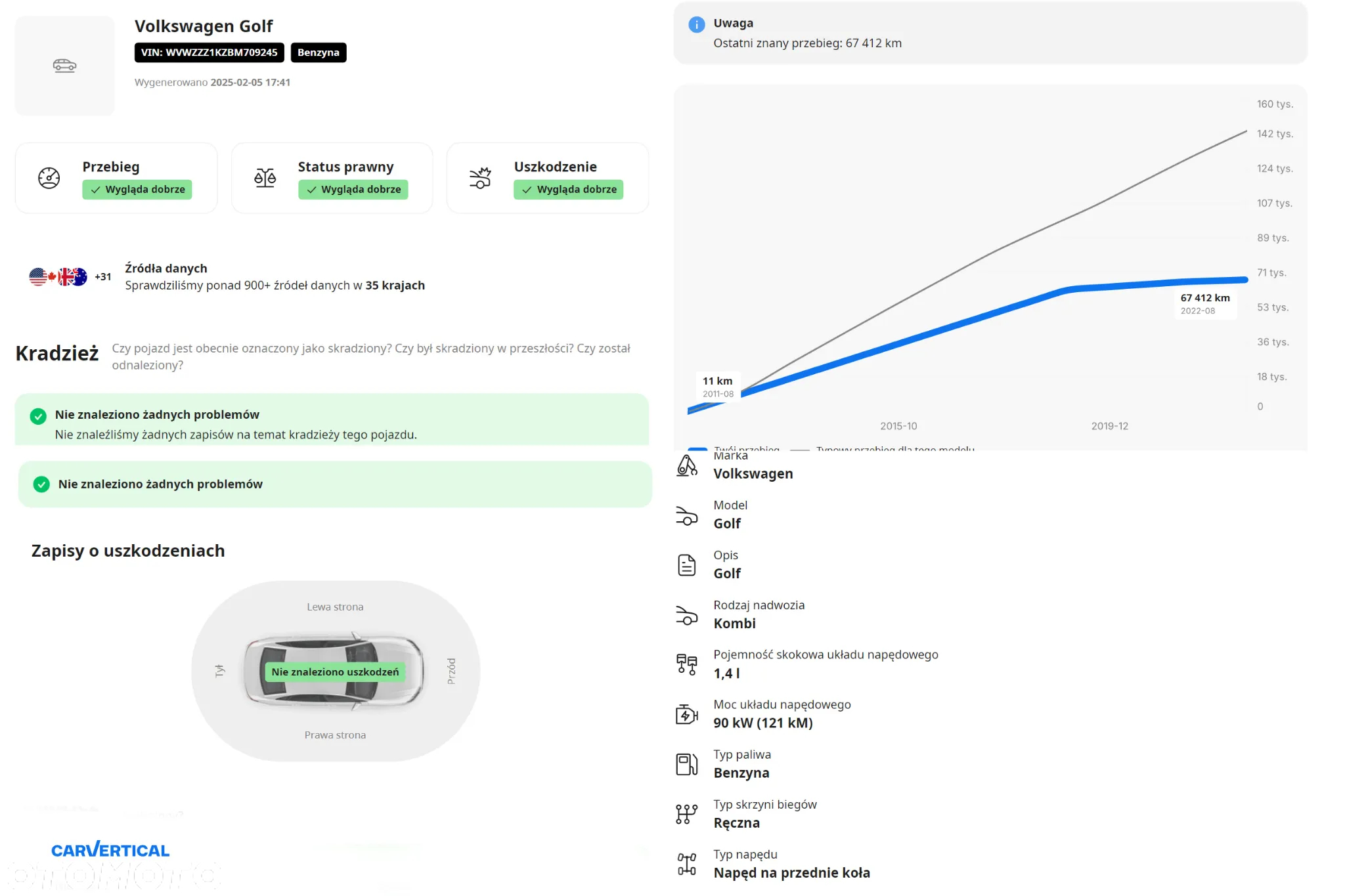Click the '67 412 km' chart data point label

point(1205,303)
